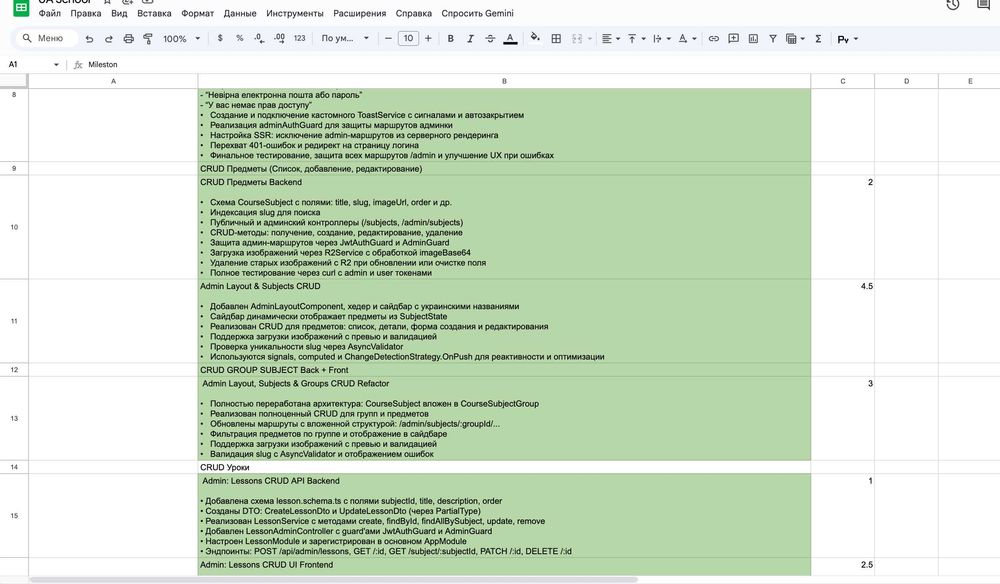This screenshot has width=1000, height=584.
Task: Select column B header
Action: coord(504,81)
